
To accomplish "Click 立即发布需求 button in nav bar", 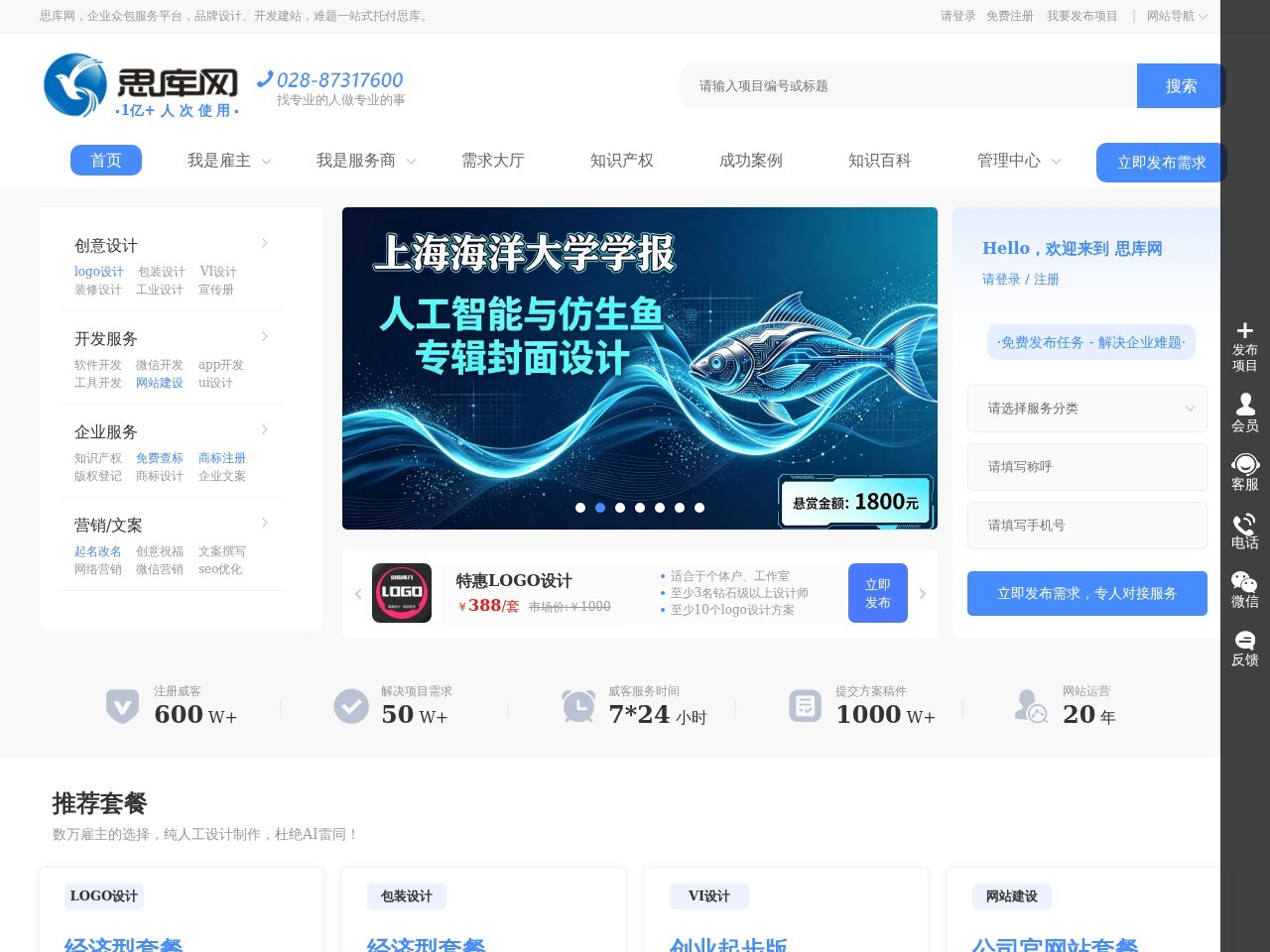I will pos(1161,163).
